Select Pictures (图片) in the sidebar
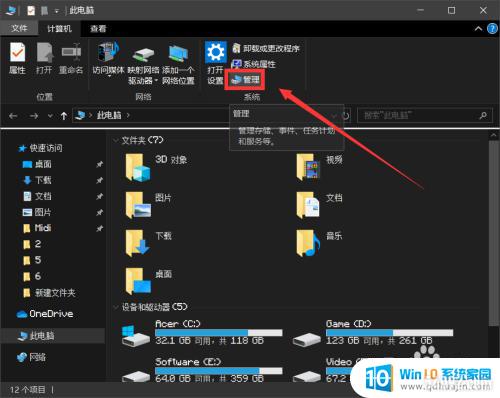 (37, 212)
